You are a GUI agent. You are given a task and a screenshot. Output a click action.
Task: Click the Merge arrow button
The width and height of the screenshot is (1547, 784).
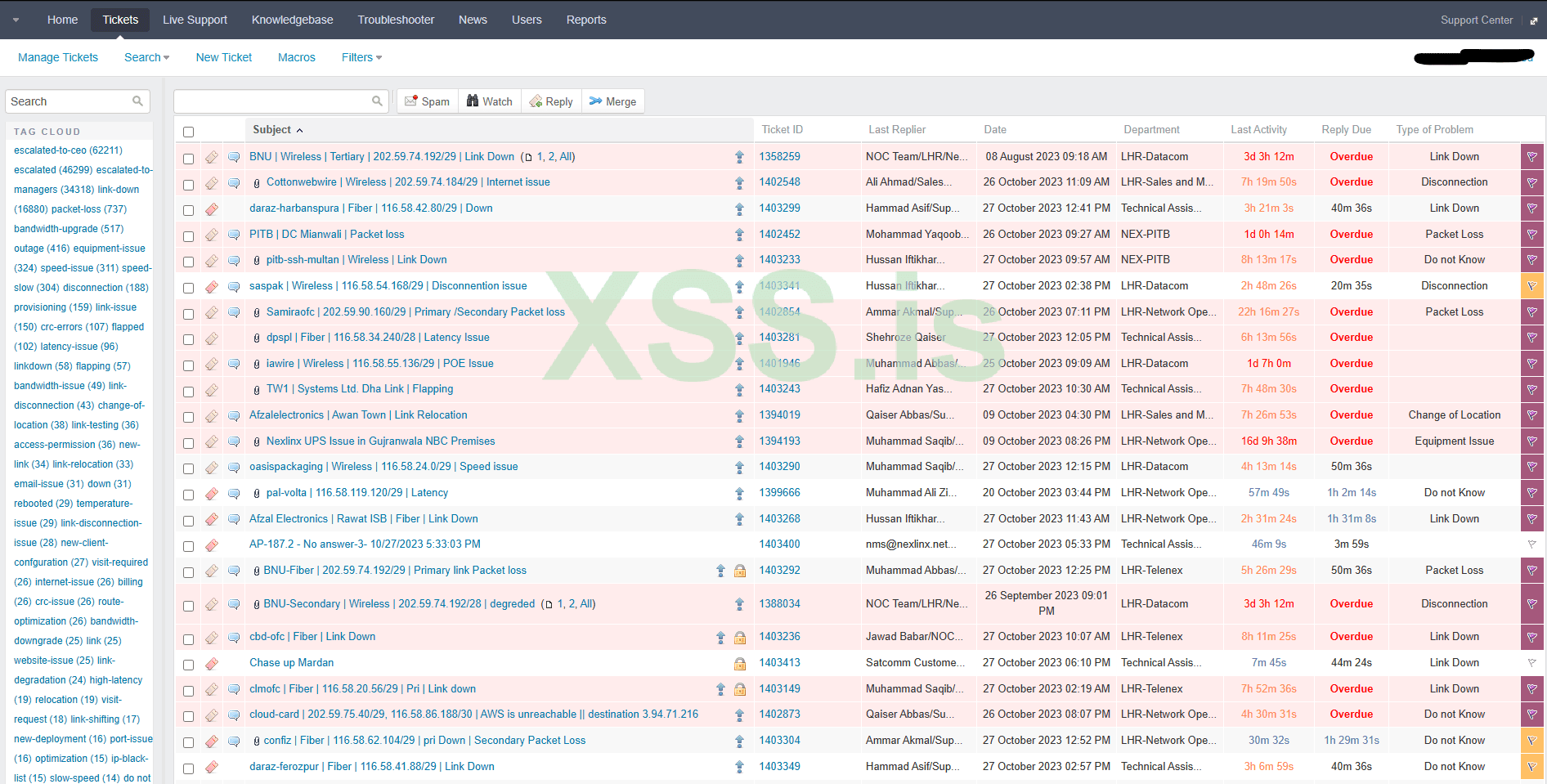(612, 101)
